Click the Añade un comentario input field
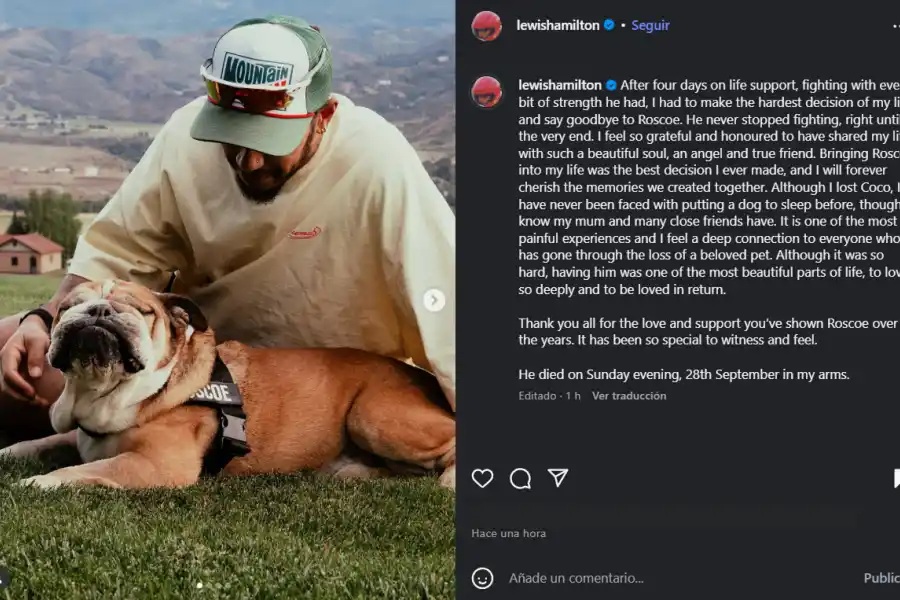The width and height of the screenshot is (900, 600). (x=600, y=577)
